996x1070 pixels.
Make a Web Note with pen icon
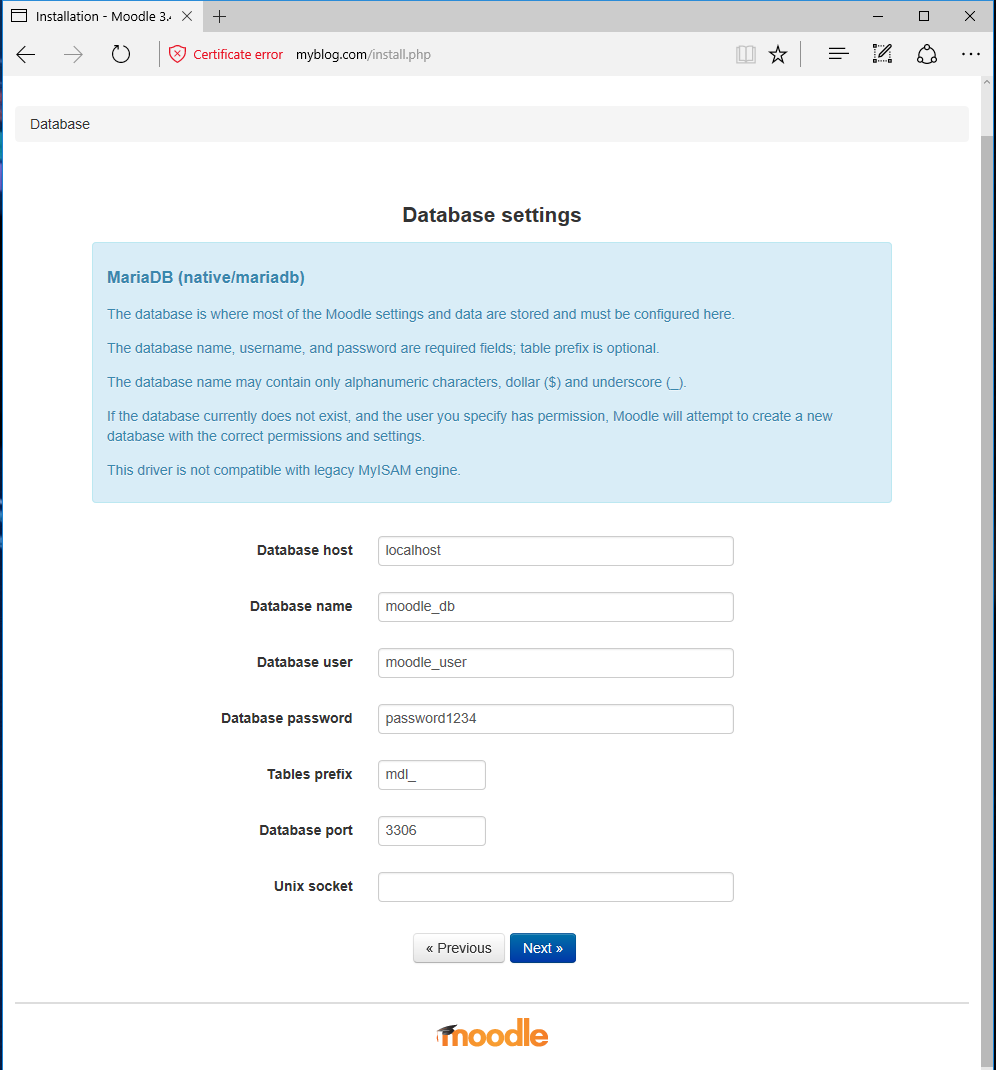click(x=882, y=53)
